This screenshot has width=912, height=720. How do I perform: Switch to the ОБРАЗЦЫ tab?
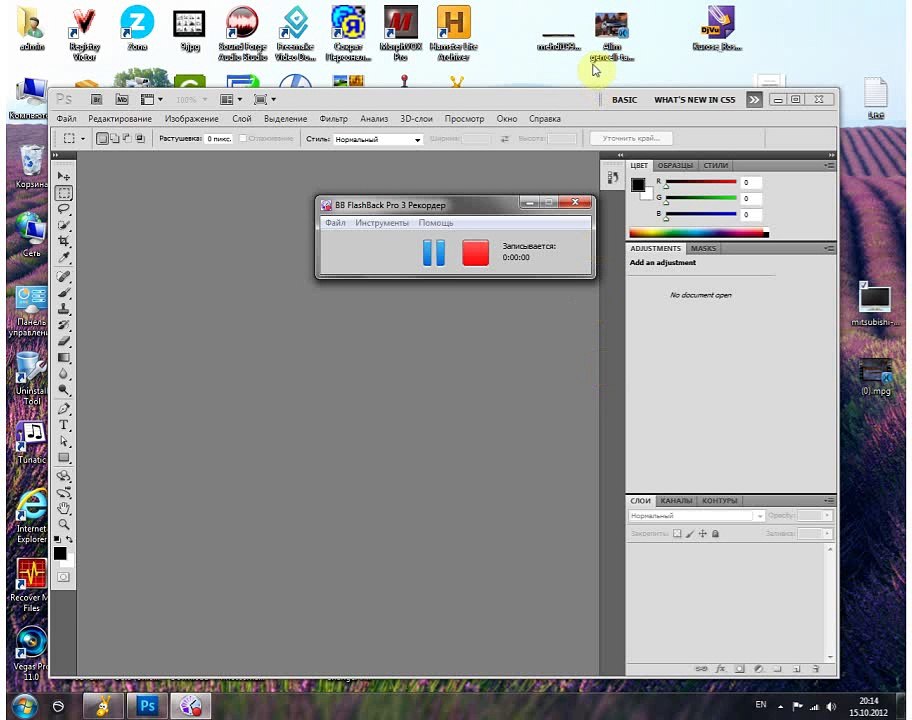tap(675, 166)
